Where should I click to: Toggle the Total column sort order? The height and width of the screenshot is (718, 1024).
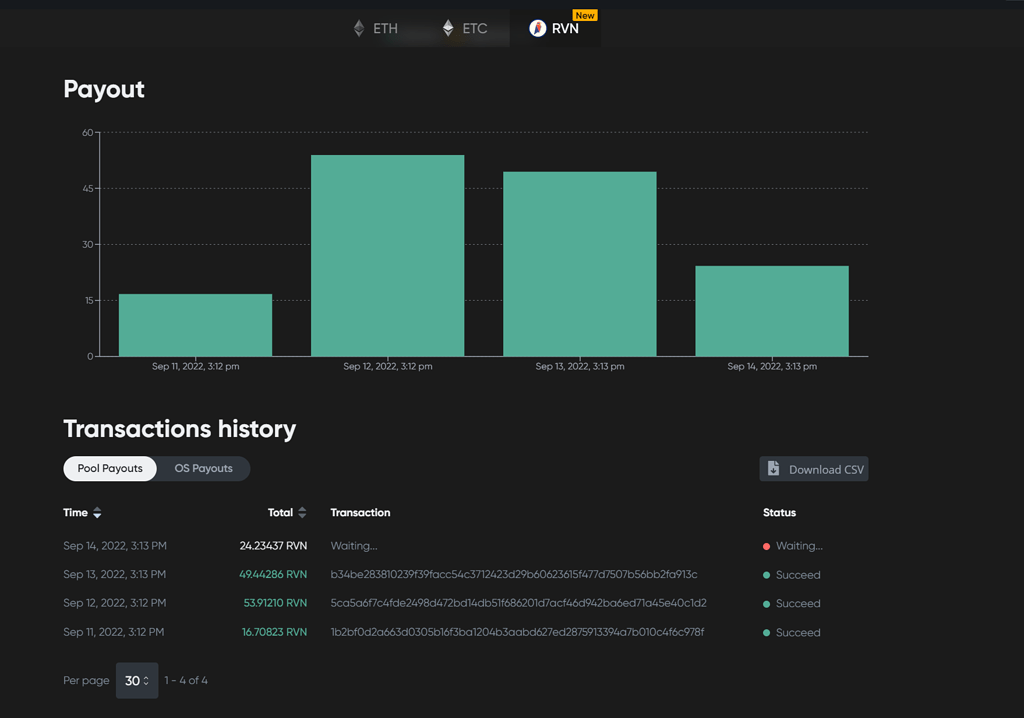click(x=301, y=512)
